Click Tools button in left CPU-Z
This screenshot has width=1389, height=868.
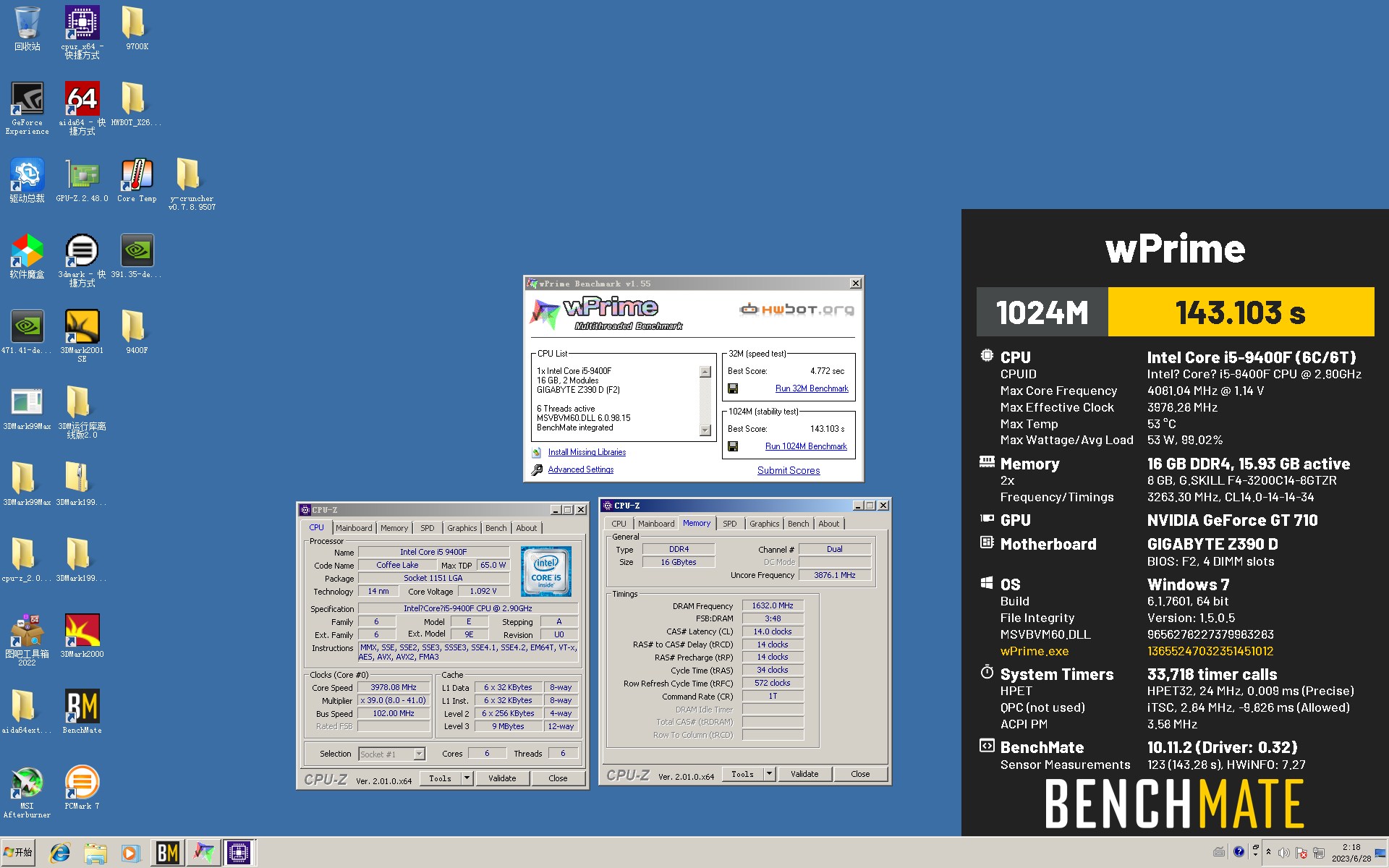pos(440,778)
